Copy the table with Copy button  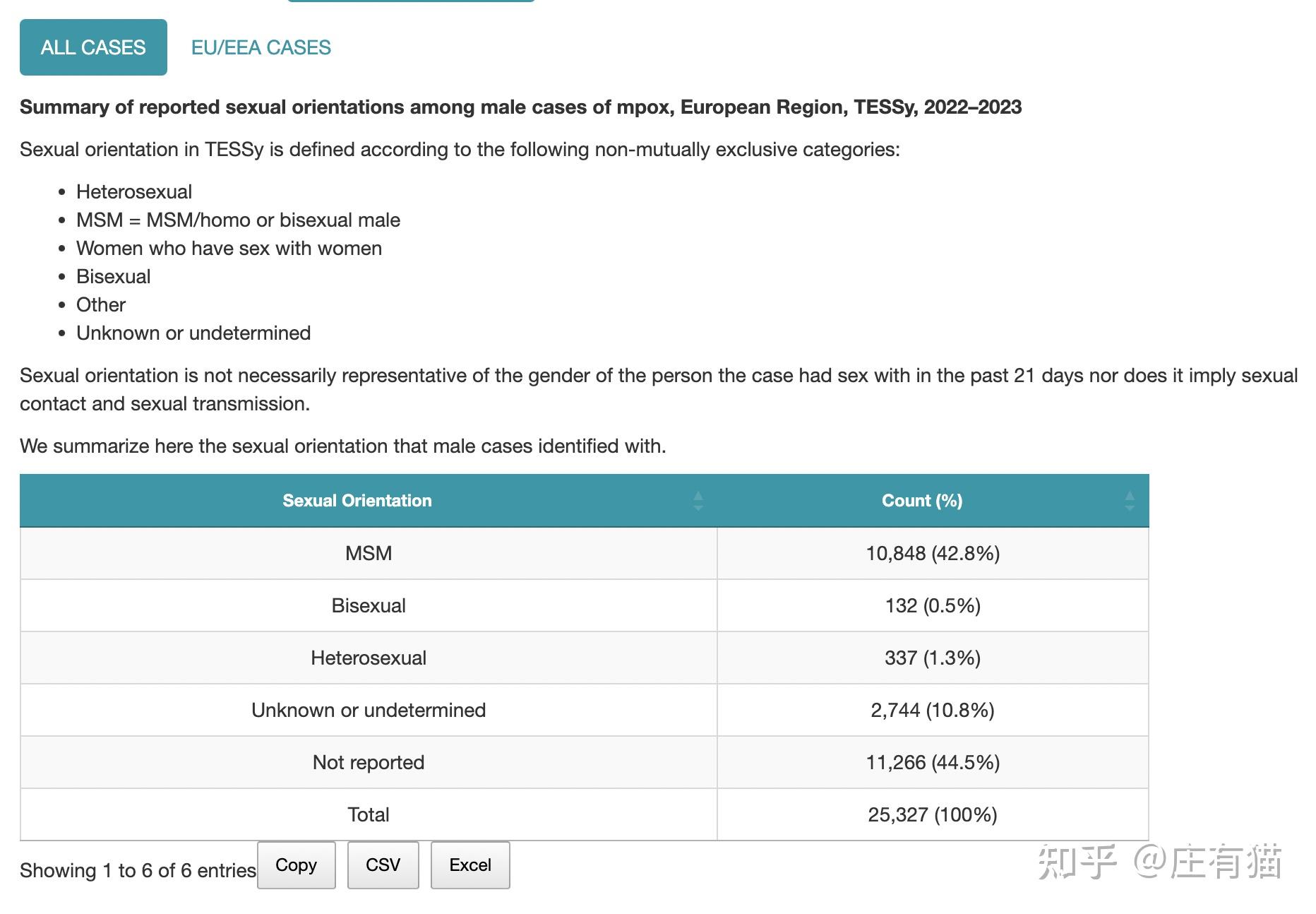[x=296, y=865]
